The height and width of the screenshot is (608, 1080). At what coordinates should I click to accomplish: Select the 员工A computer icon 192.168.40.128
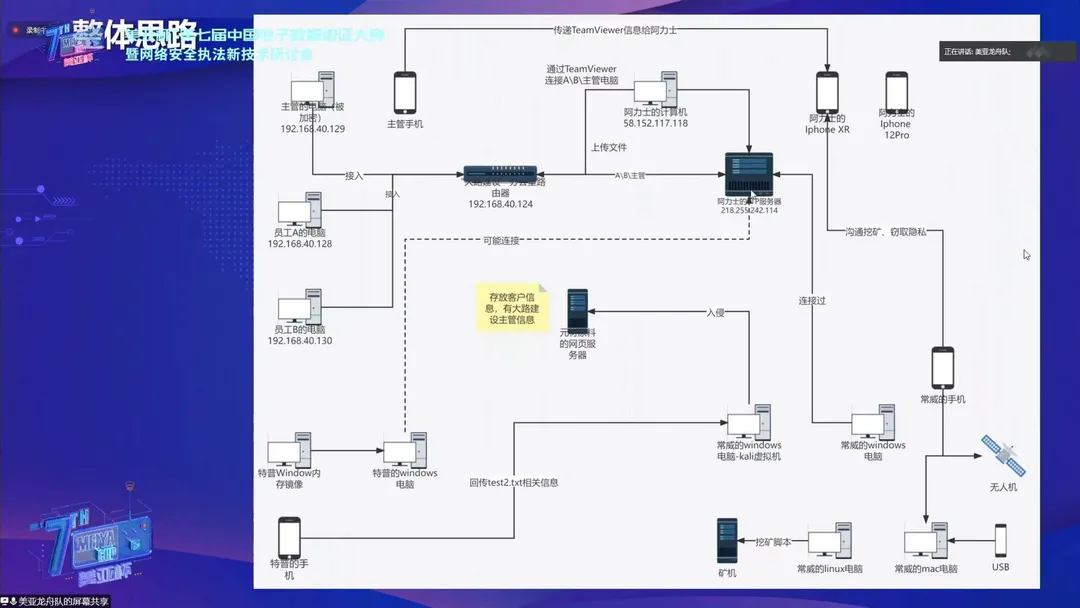point(300,210)
